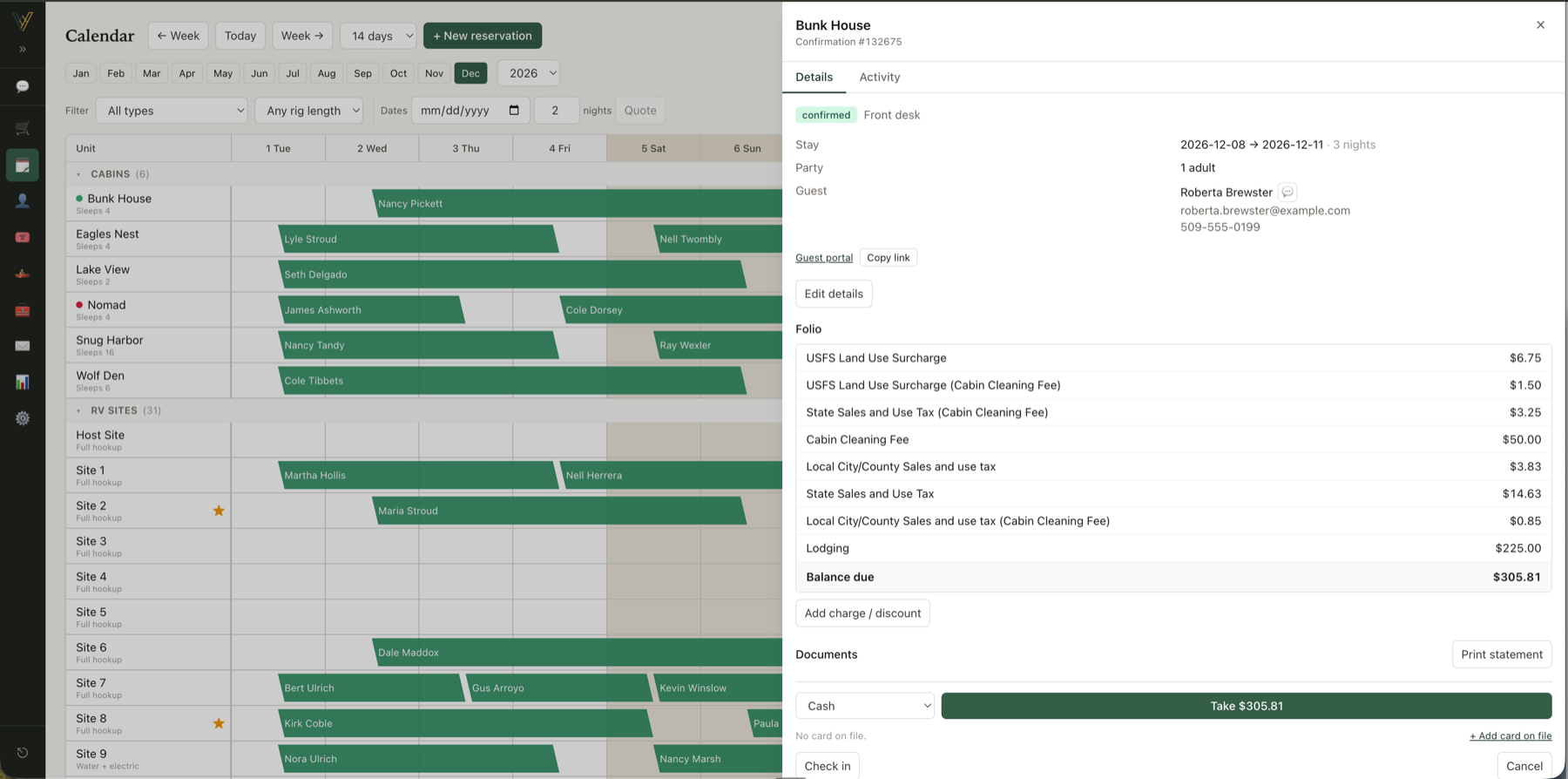This screenshot has height=779, width=1568.
Task: Click the Quote button
Action: (x=640, y=111)
